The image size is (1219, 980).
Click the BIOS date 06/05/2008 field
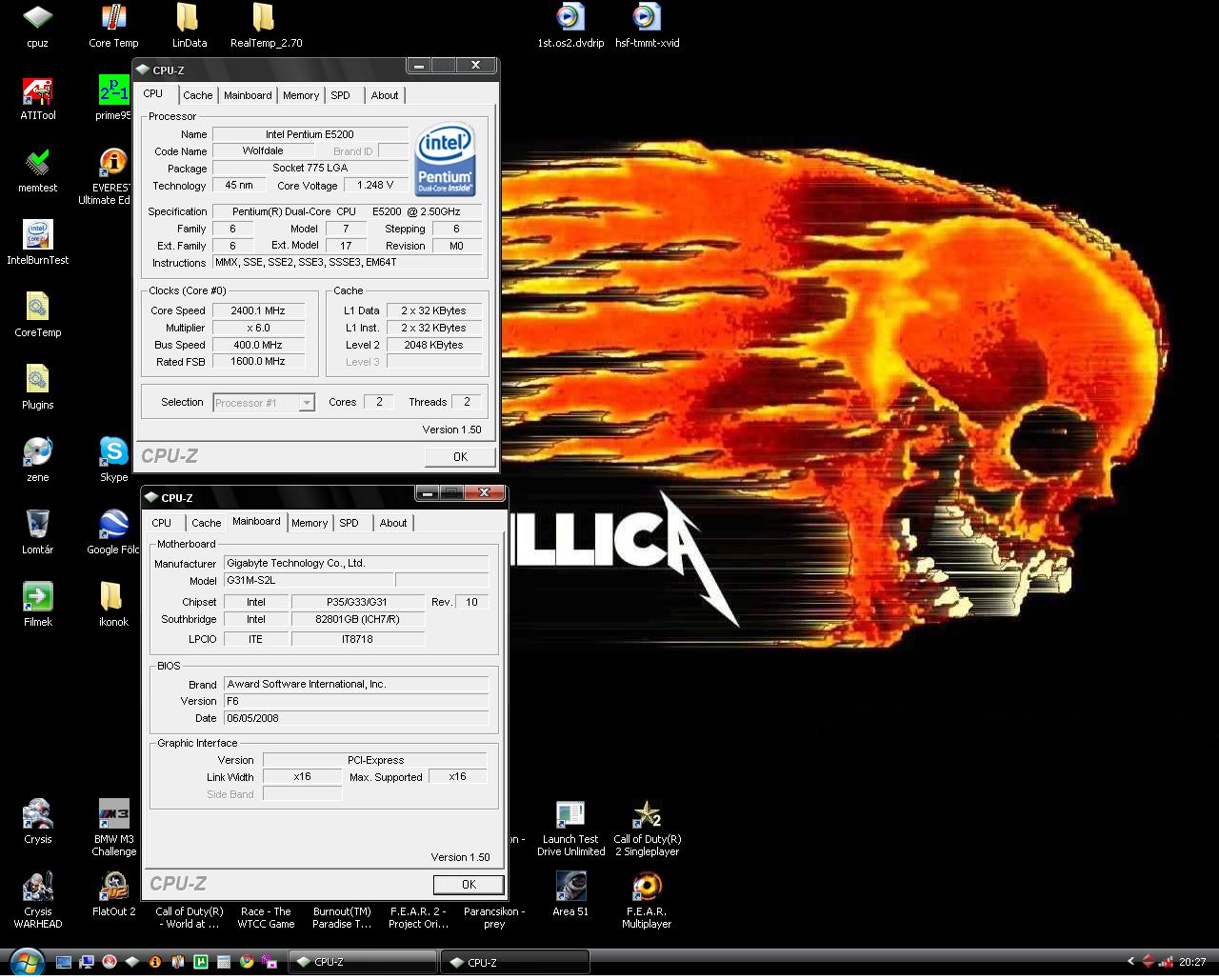point(355,718)
